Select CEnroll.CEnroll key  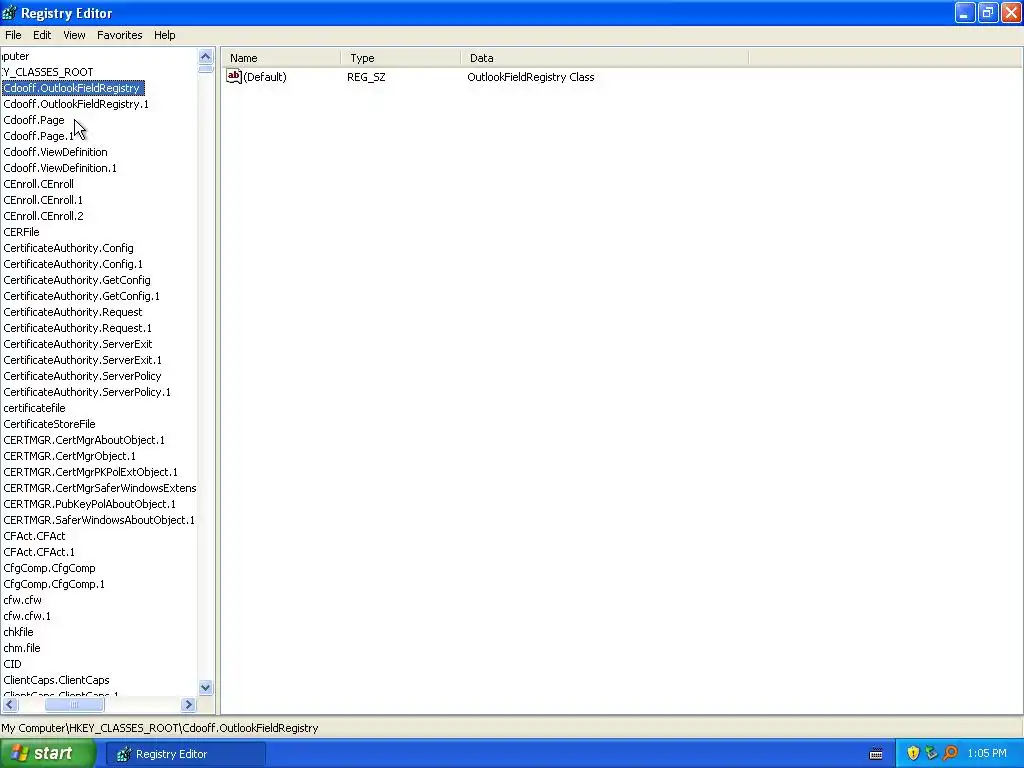(39, 184)
